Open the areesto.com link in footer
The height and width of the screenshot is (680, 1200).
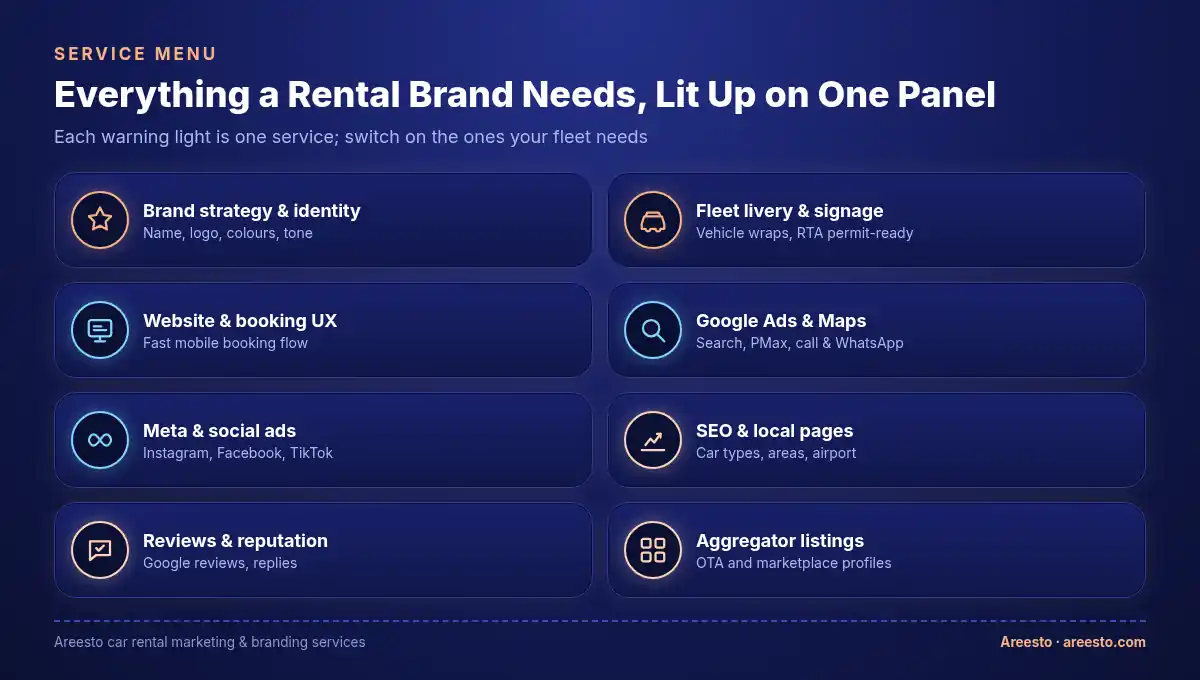tap(1104, 642)
